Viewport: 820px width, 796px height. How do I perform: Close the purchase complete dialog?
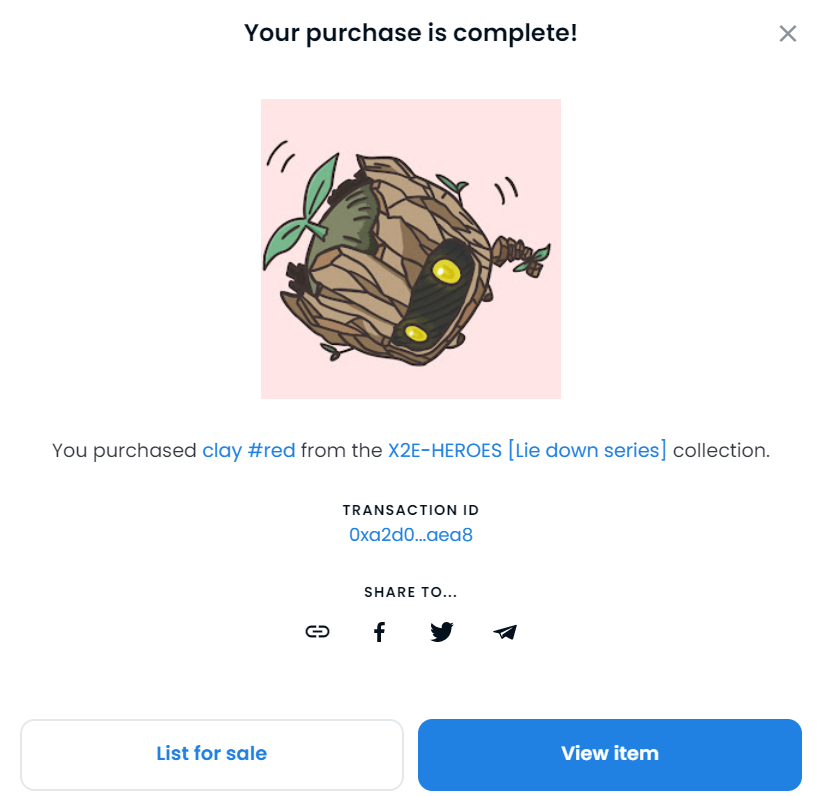(788, 33)
